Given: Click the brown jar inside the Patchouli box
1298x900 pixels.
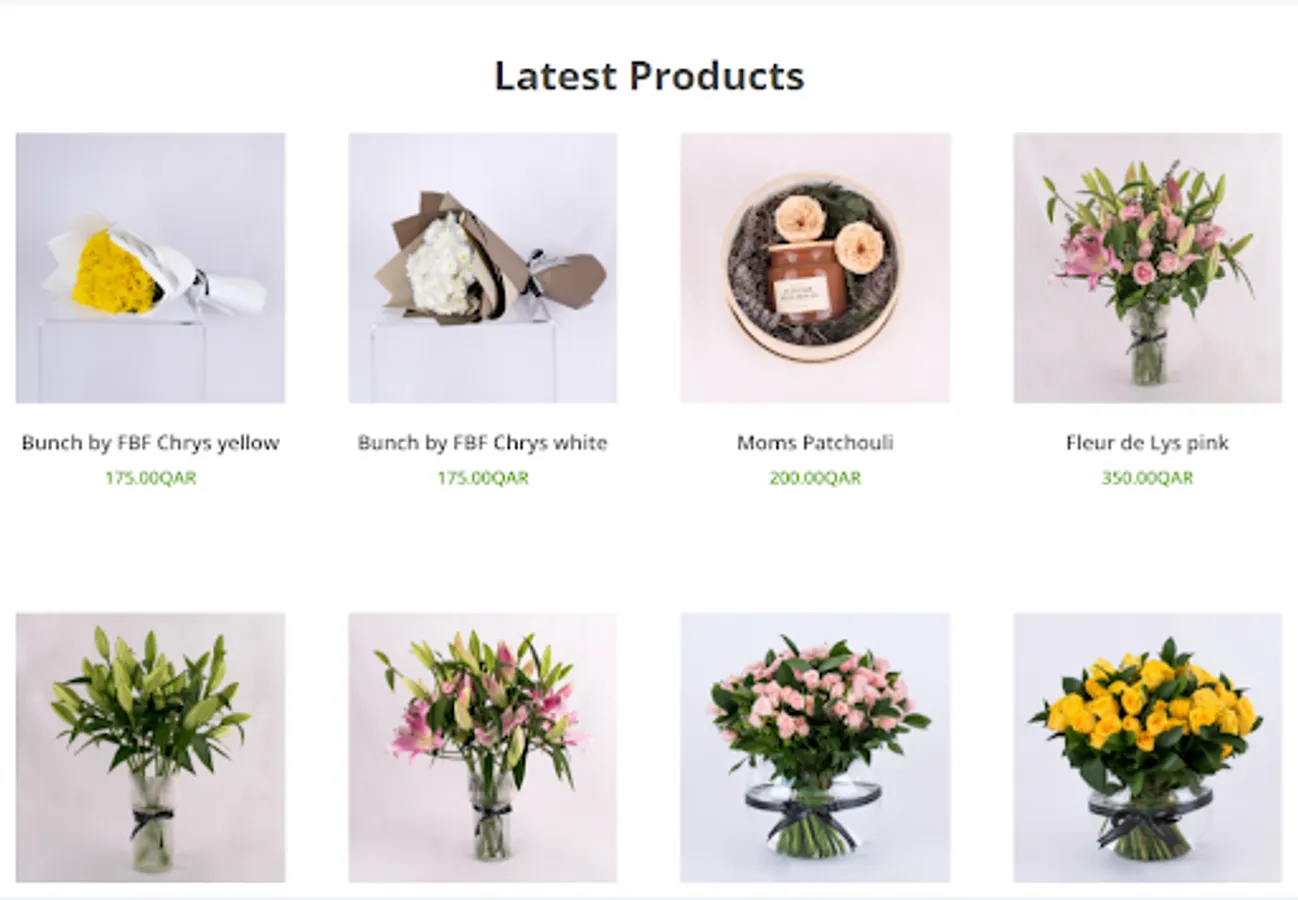Looking at the screenshot, I should tap(808, 282).
